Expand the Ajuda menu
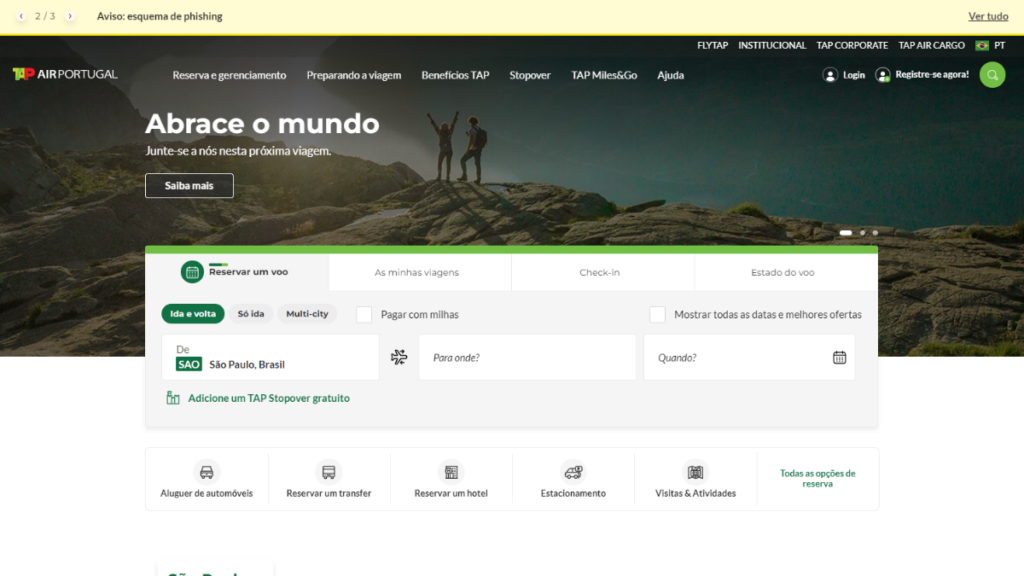Viewport: 1024px width, 576px height. (671, 75)
